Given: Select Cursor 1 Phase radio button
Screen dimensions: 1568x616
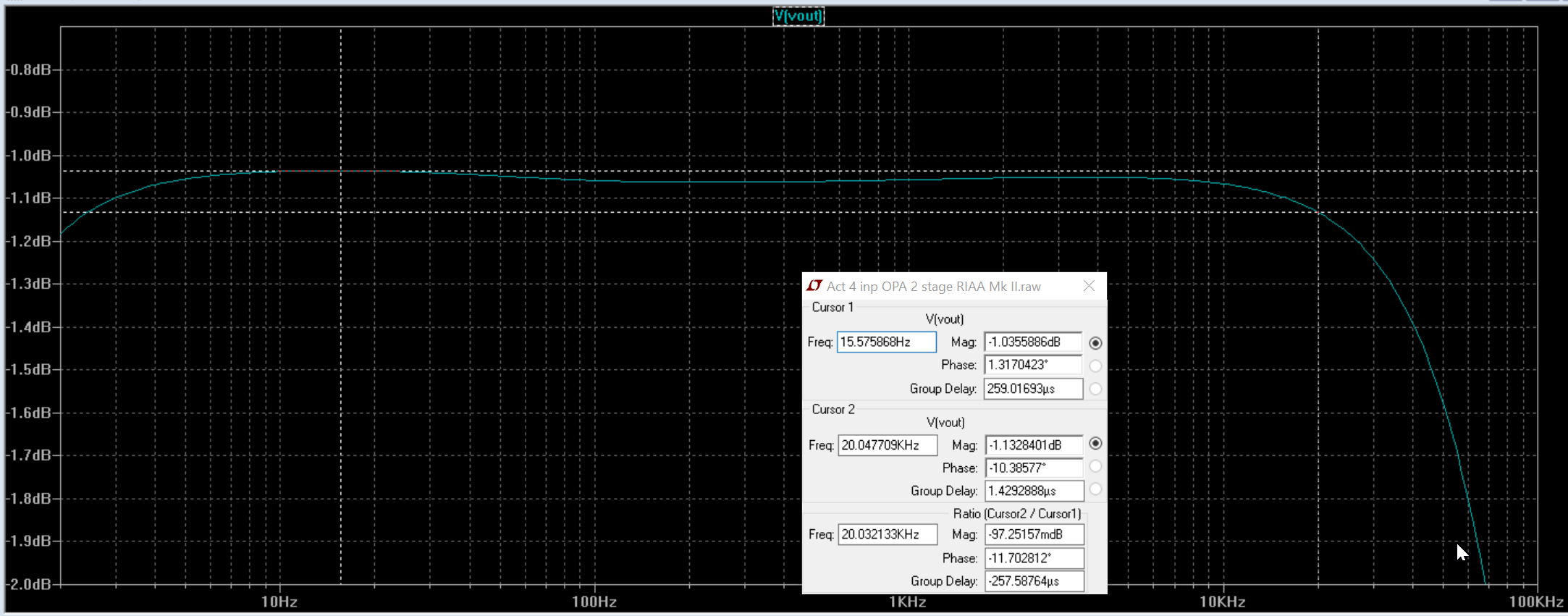Looking at the screenshot, I should tap(1095, 366).
